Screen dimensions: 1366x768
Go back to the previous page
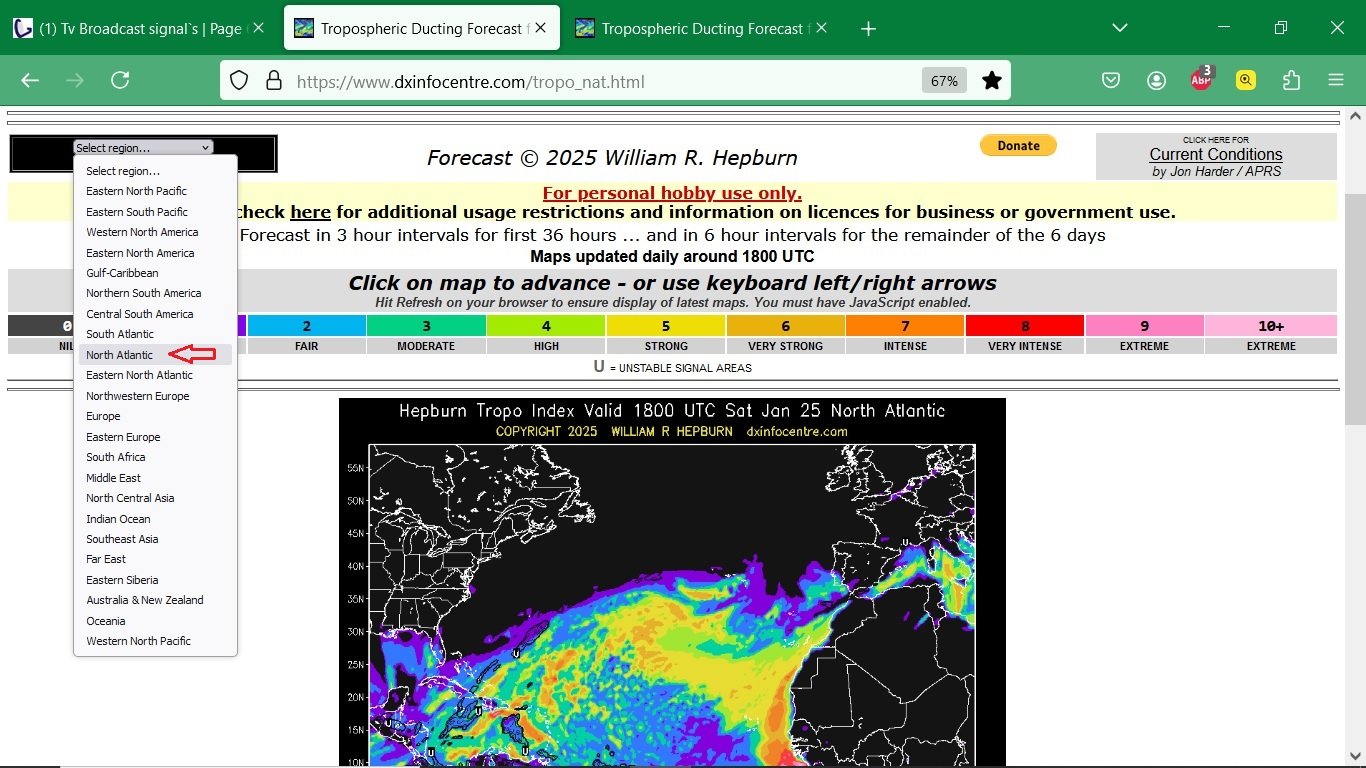30,81
